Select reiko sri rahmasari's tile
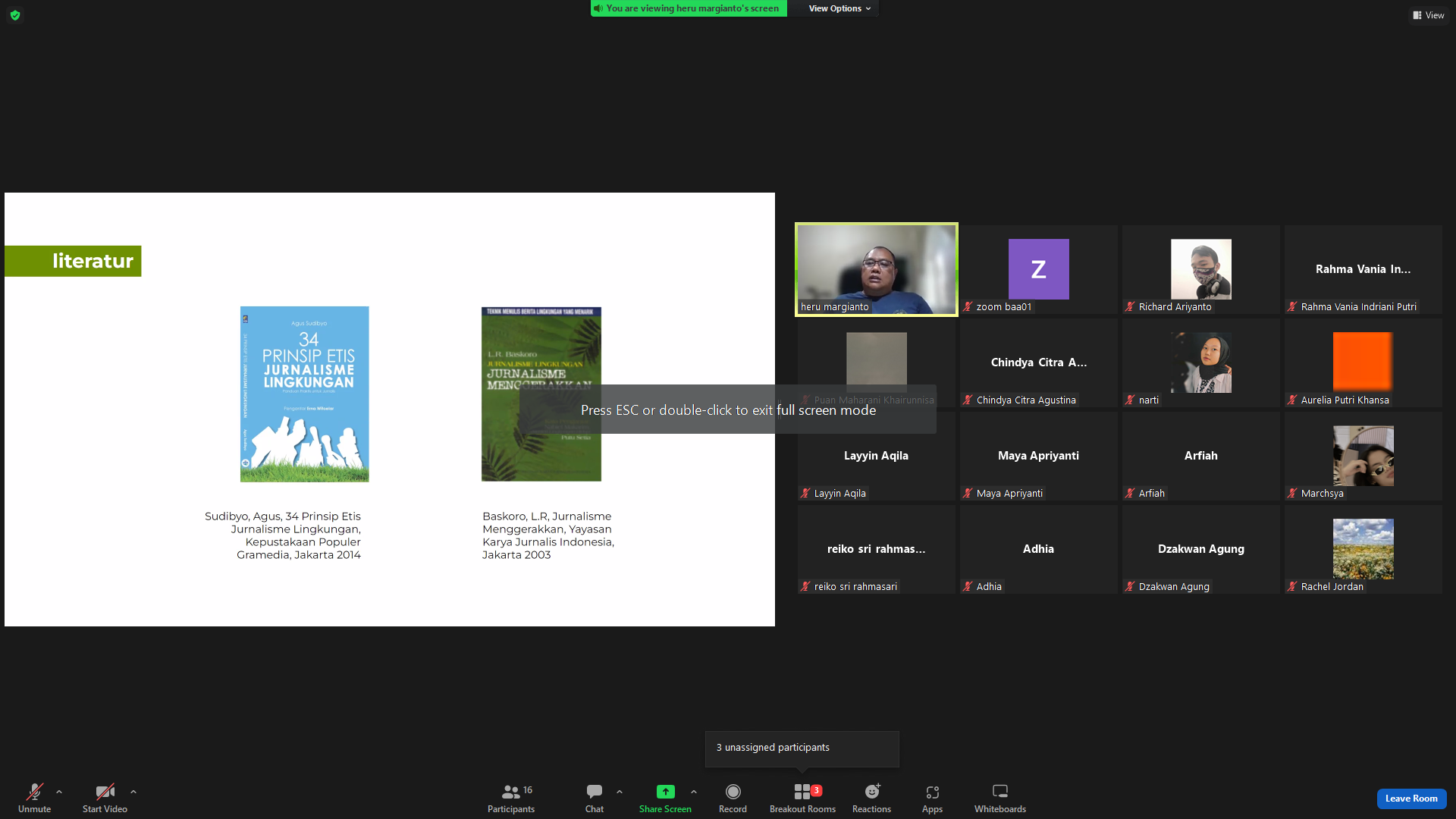The width and height of the screenshot is (1456, 819). pyautogui.click(x=876, y=549)
